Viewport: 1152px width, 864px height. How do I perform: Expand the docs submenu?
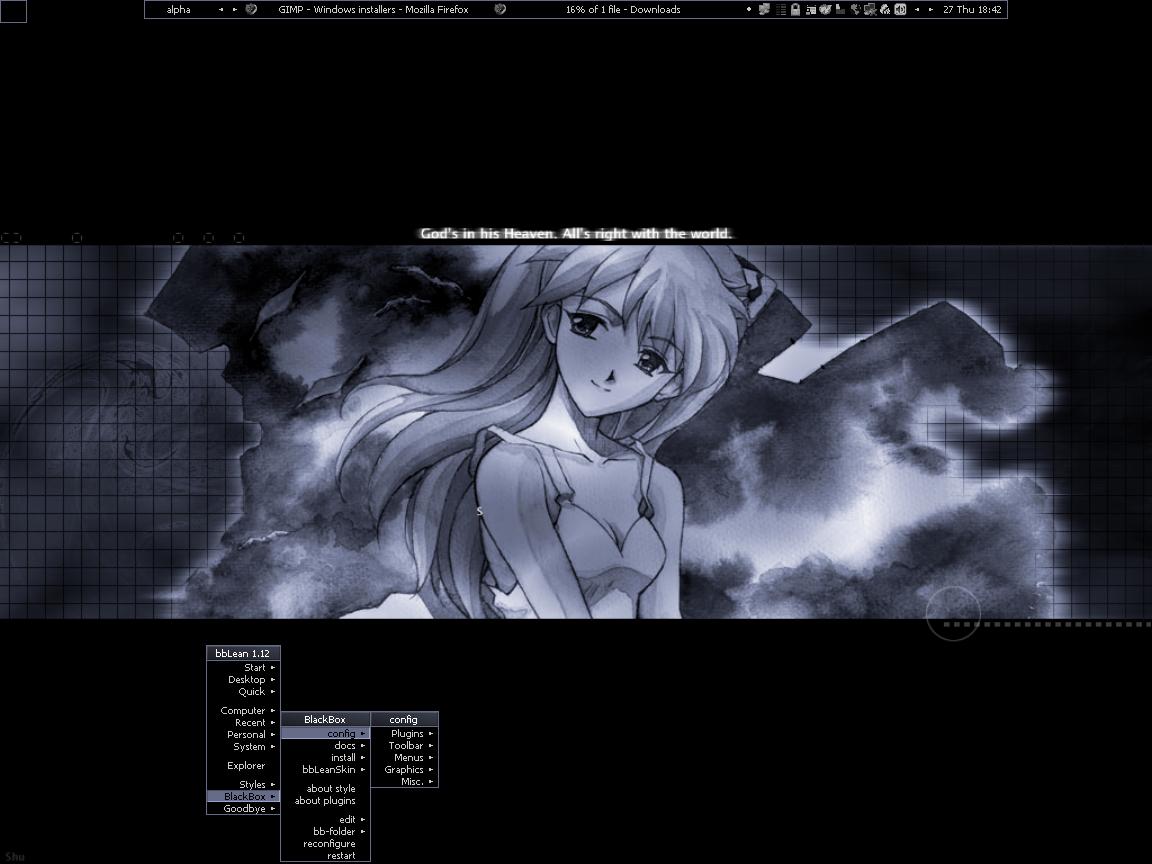pos(325,746)
